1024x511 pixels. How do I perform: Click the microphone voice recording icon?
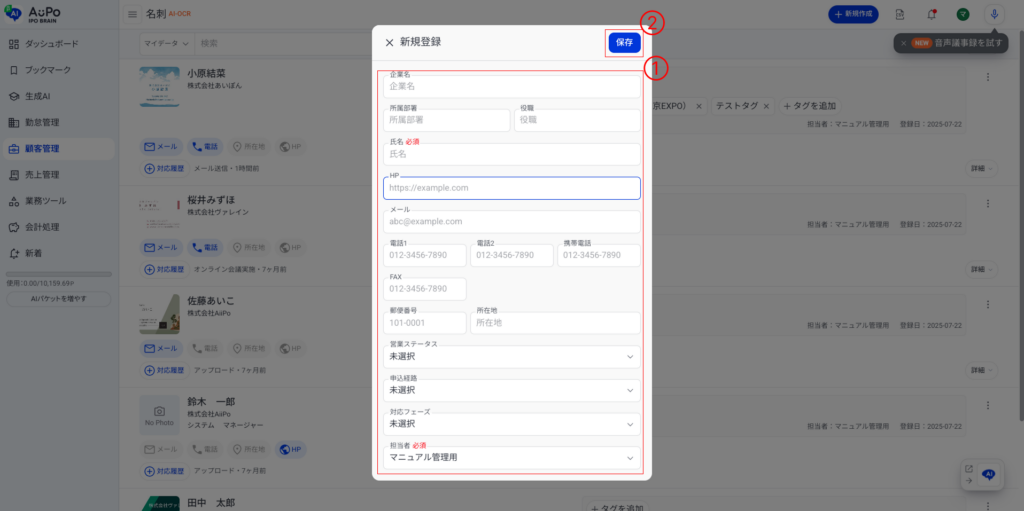[994, 14]
